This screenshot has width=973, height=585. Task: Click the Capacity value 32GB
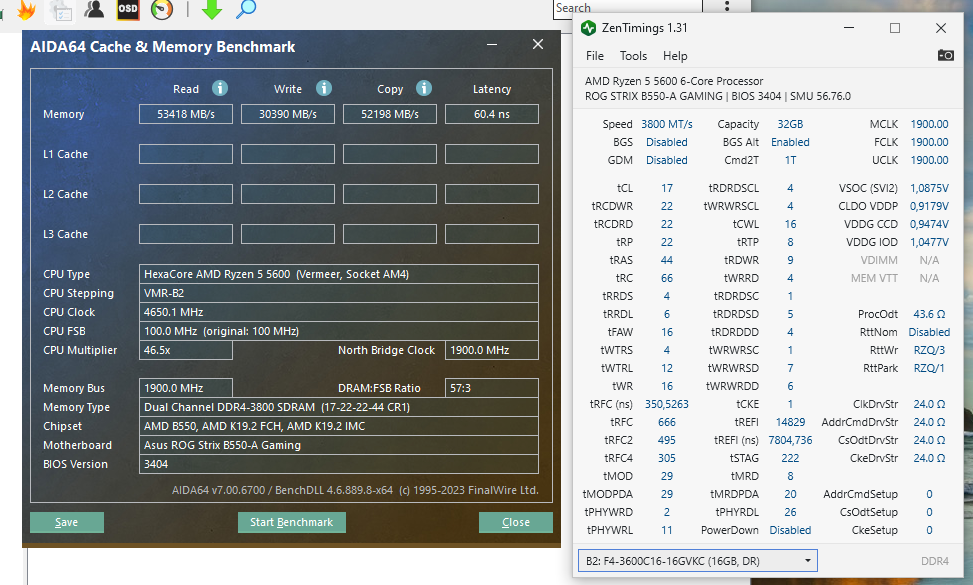click(x=790, y=124)
